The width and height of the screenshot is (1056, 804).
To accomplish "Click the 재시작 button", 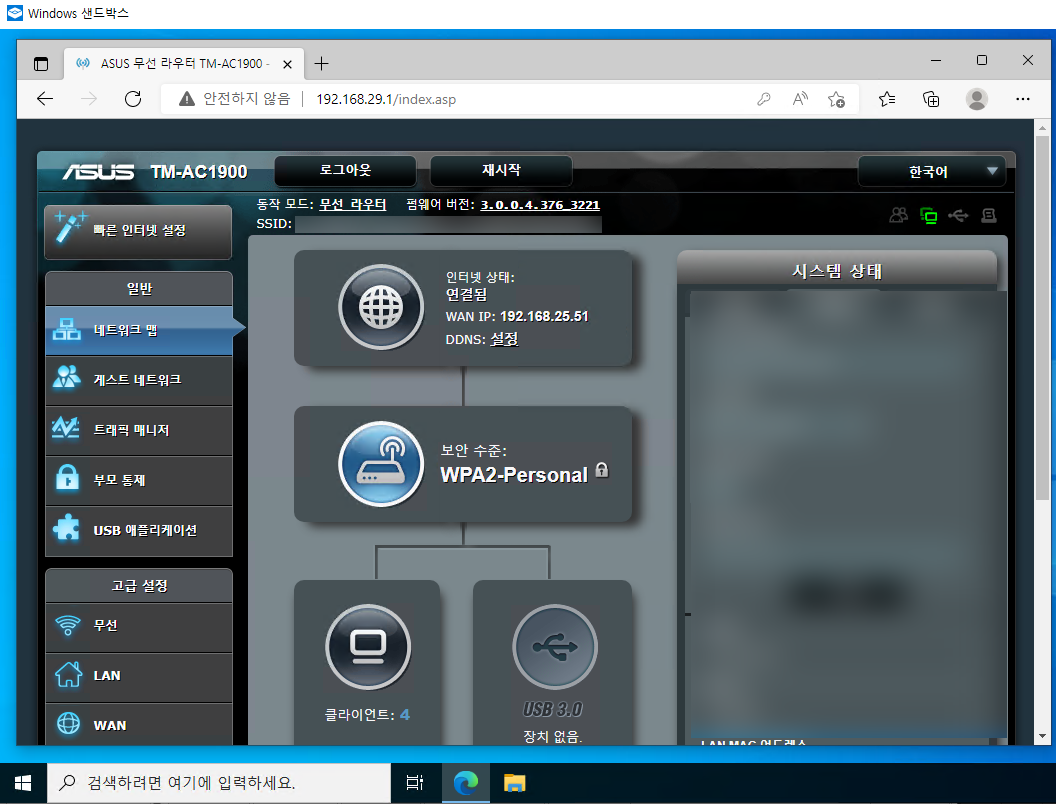I will (501, 170).
